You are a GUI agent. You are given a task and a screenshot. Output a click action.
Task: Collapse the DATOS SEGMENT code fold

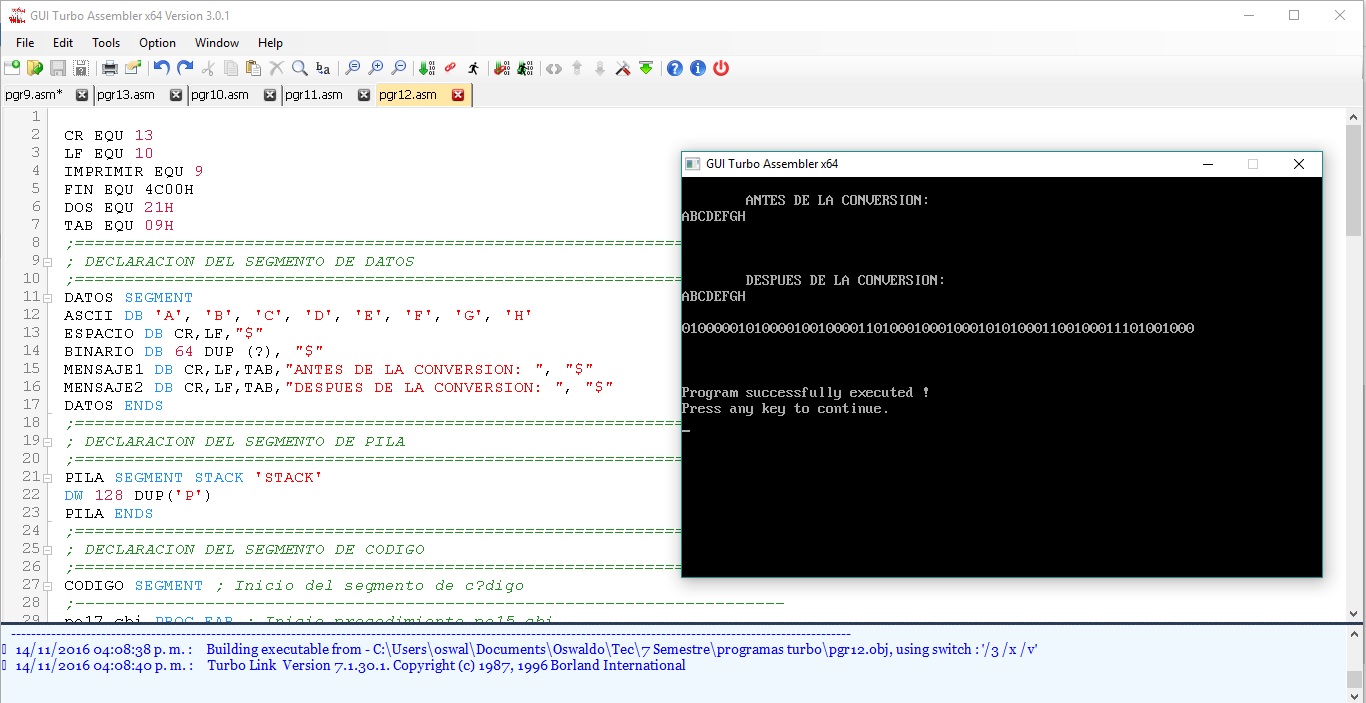(46, 297)
